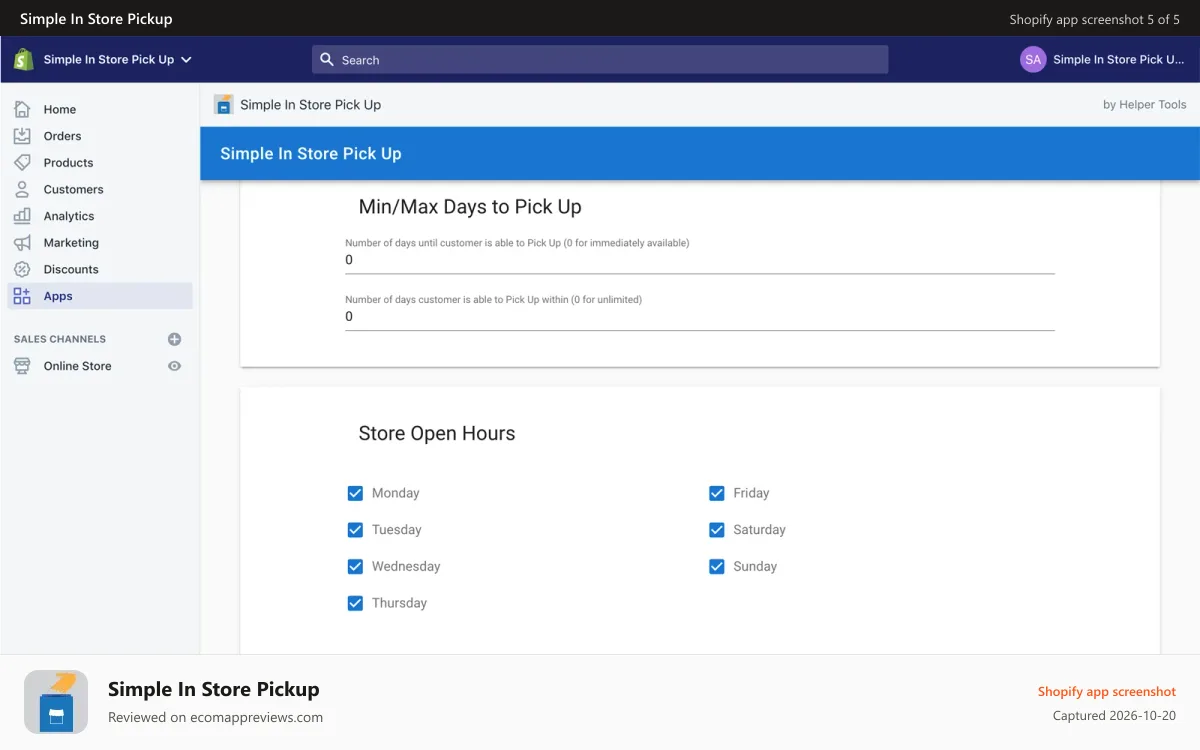Click the 'SALES CHANNELS' section label
This screenshot has height=750, width=1200.
click(60, 339)
